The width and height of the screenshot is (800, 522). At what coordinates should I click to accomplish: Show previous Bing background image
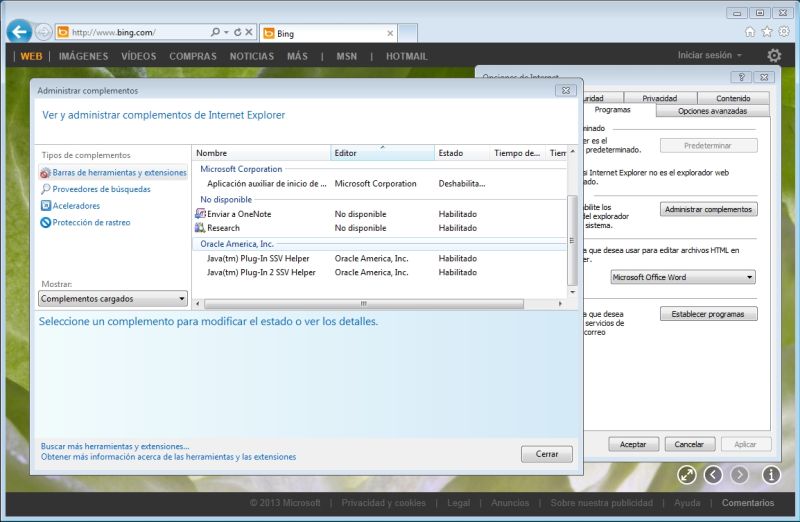(713, 475)
